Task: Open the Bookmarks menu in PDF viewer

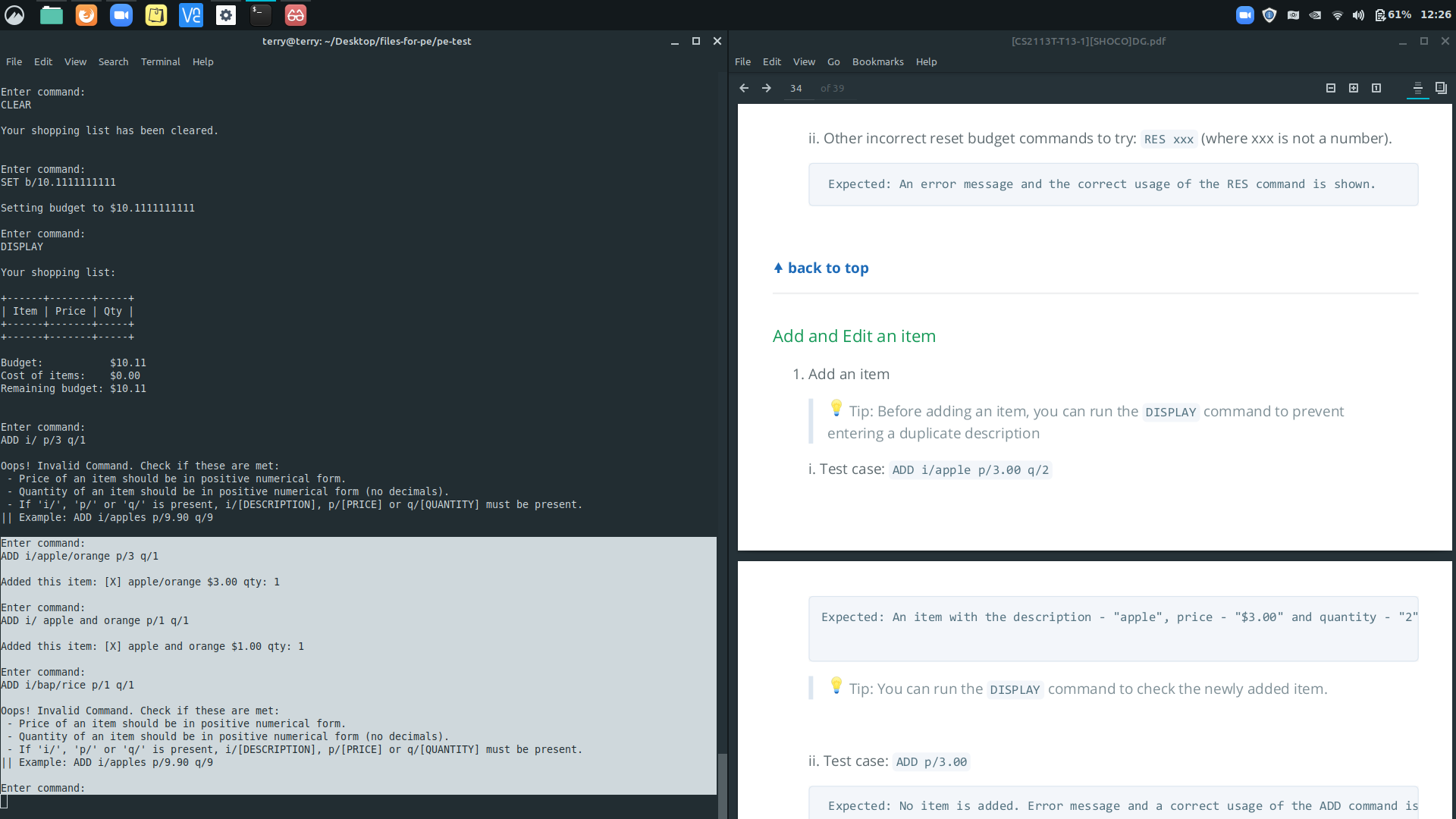Action: pos(877,62)
